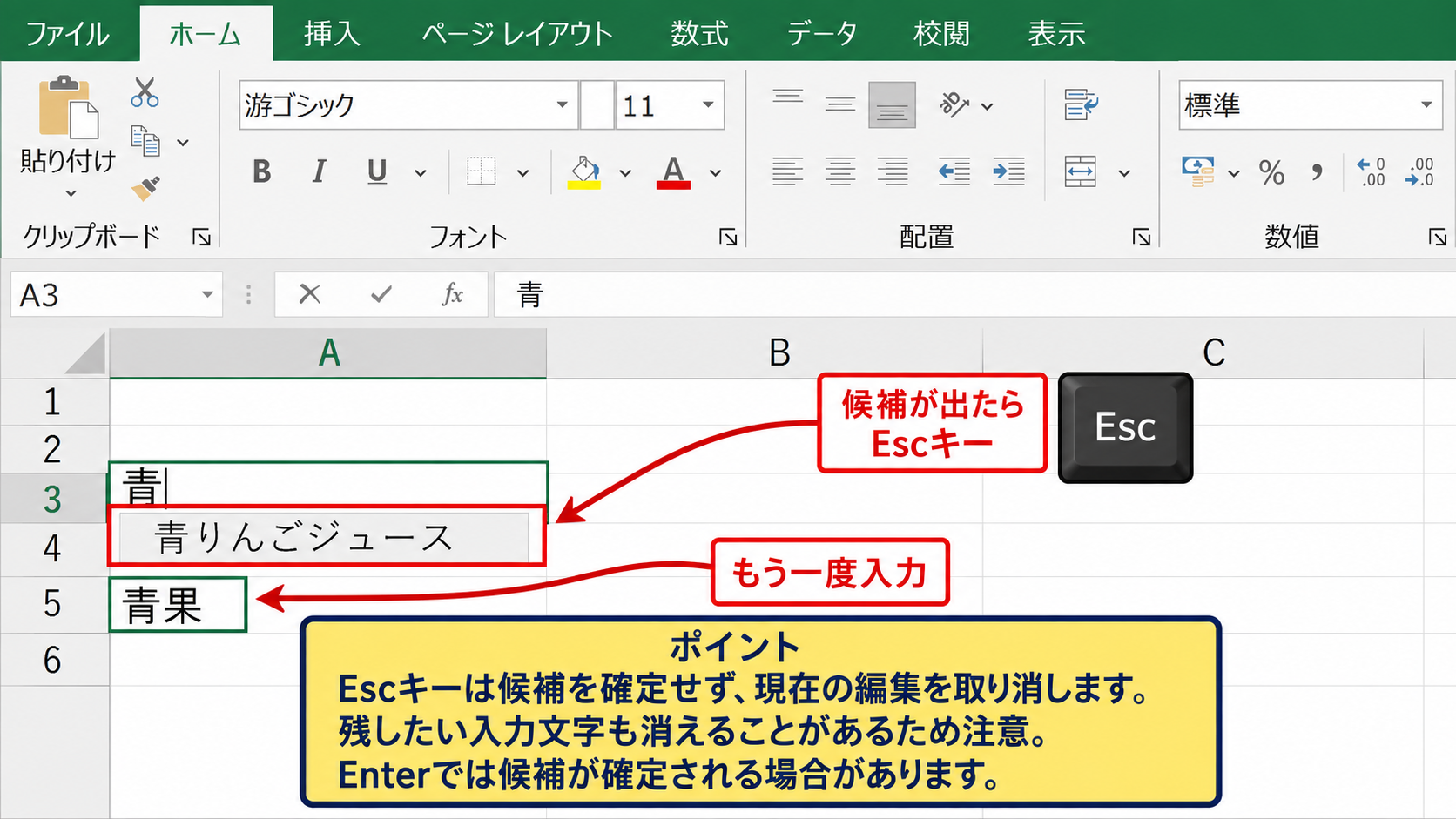Click the Borders icon
The image size is (1456, 819).
tap(481, 171)
